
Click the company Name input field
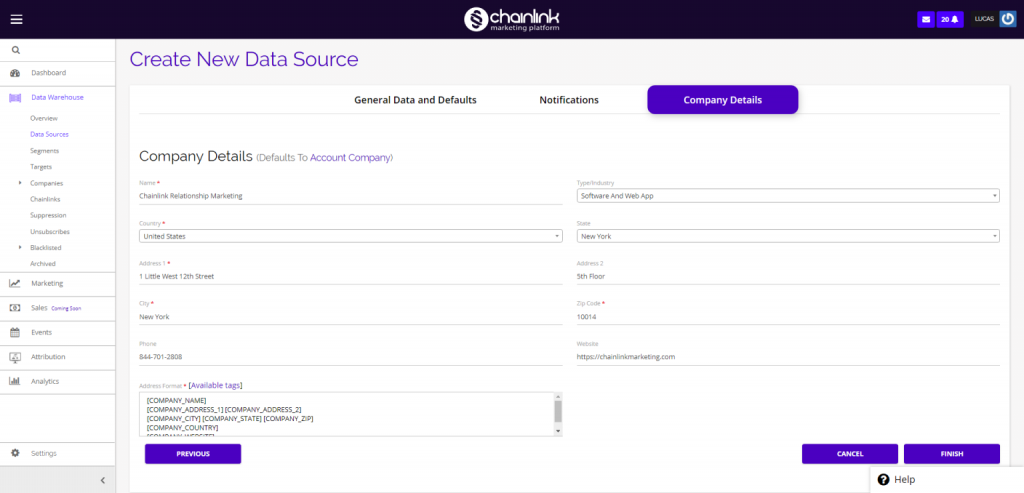point(351,196)
